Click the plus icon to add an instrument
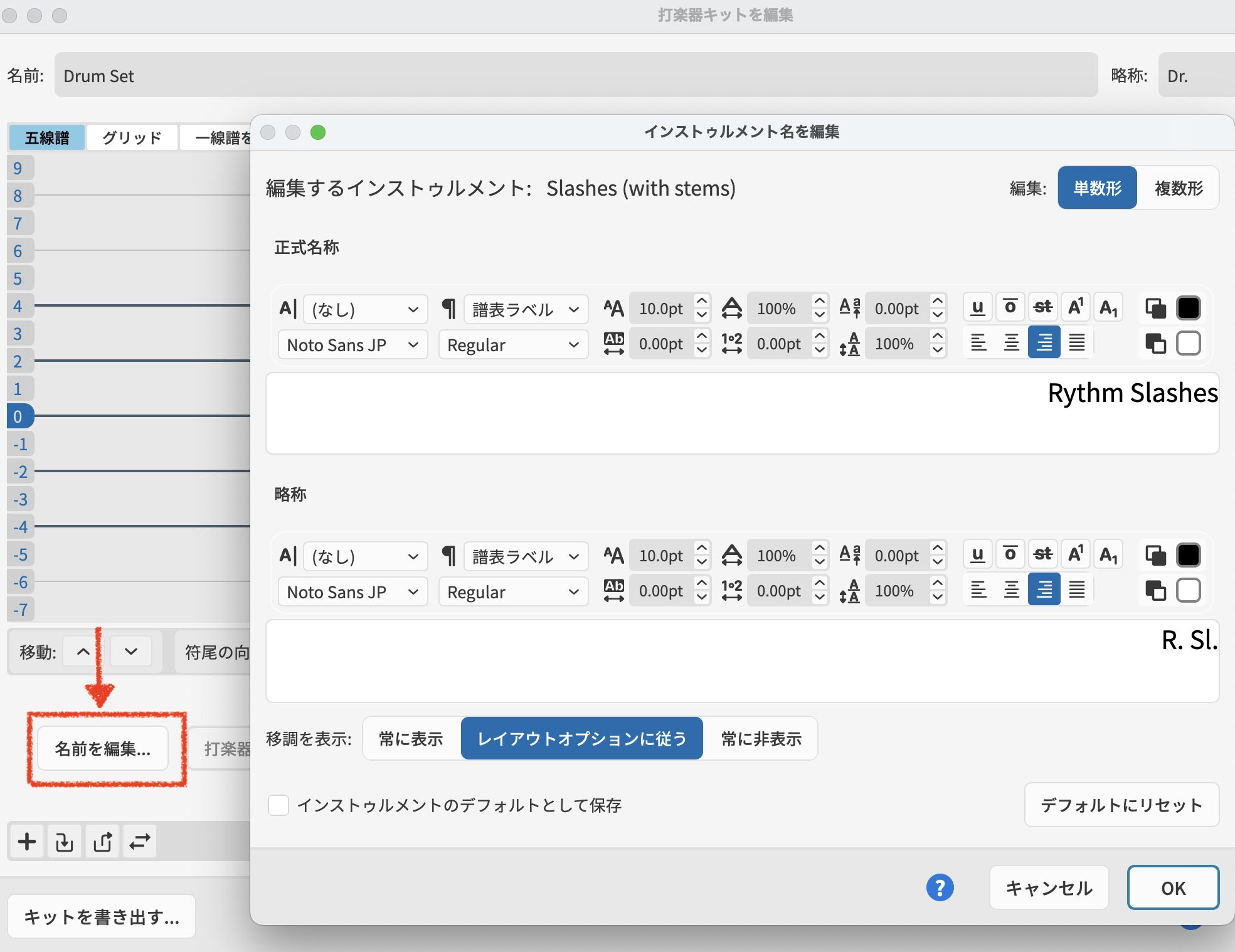 [x=27, y=842]
